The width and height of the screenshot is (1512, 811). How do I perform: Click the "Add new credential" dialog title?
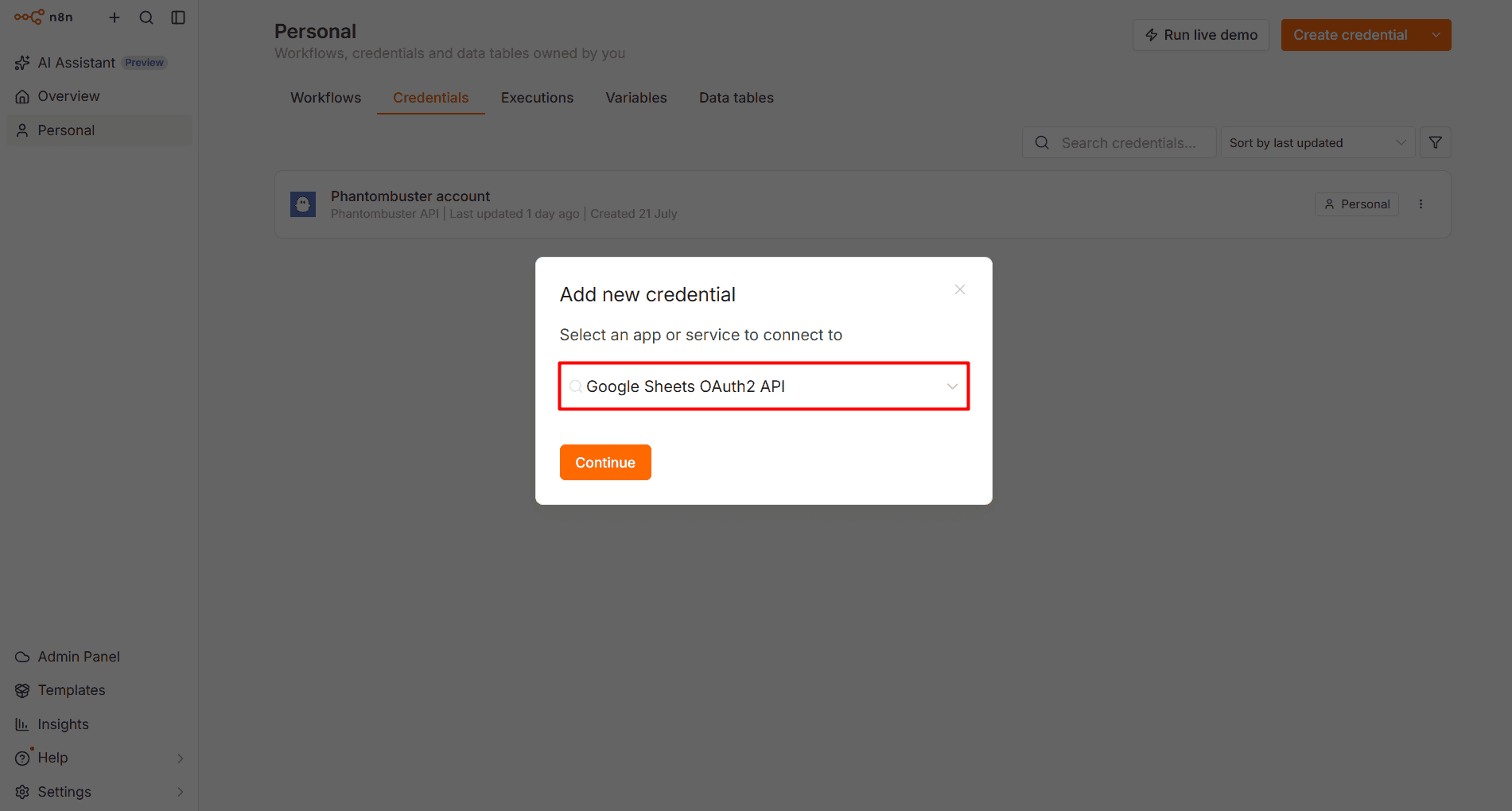(x=647, y=295)
